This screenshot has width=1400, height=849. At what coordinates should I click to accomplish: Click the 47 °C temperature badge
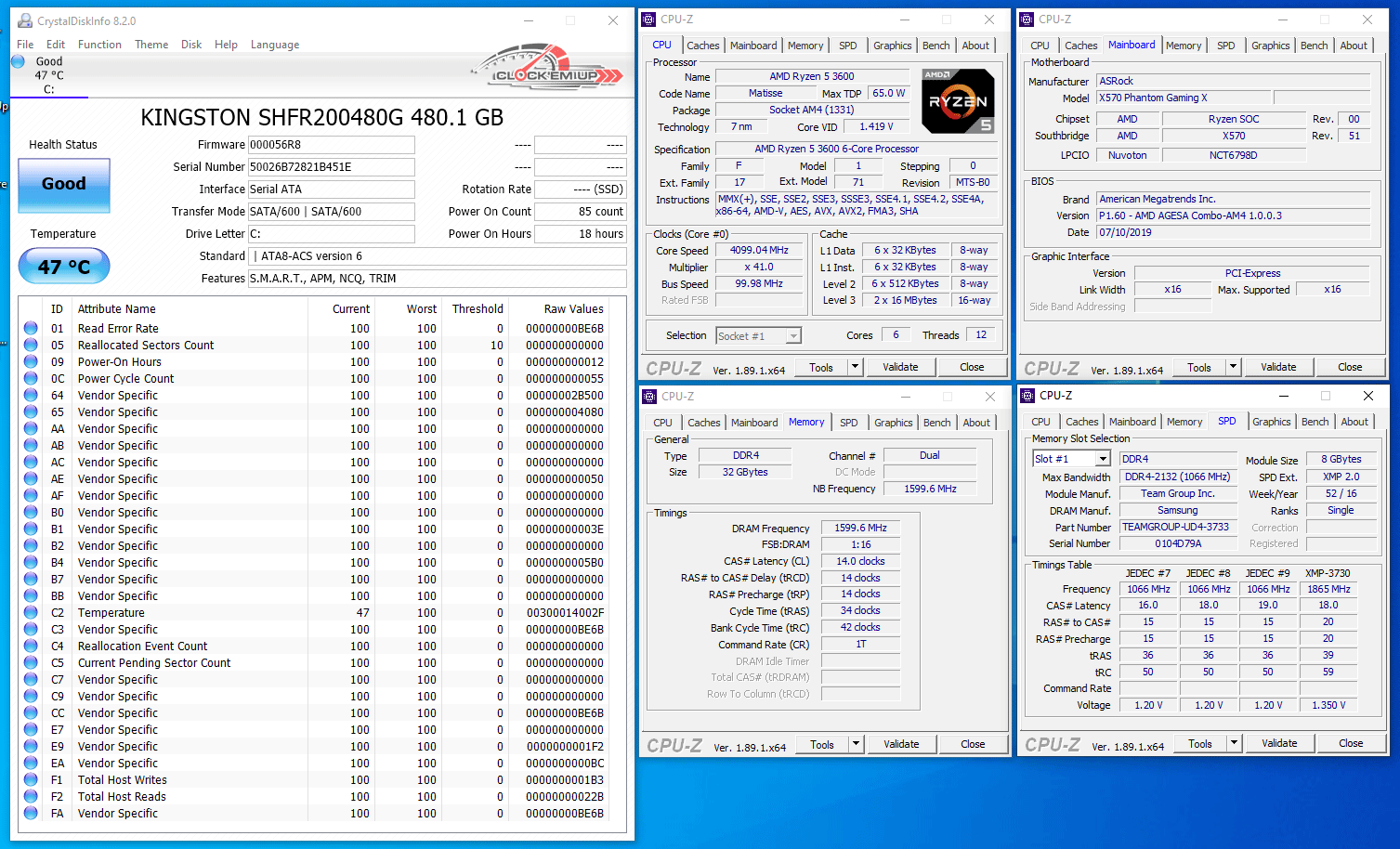[64, 268]
